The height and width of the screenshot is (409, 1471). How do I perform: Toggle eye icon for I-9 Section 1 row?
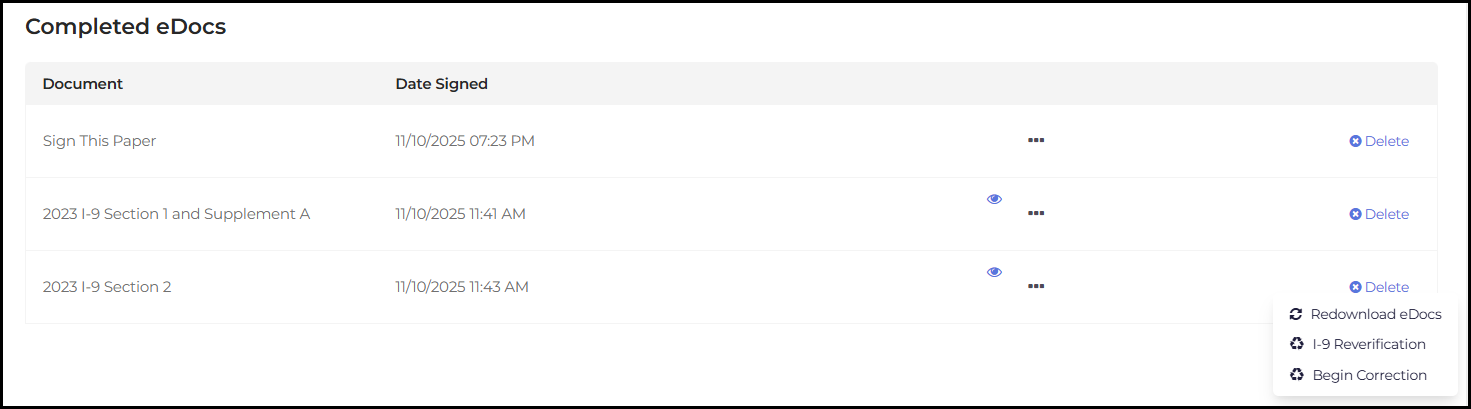pyautogui.click(x=994, y=199)
